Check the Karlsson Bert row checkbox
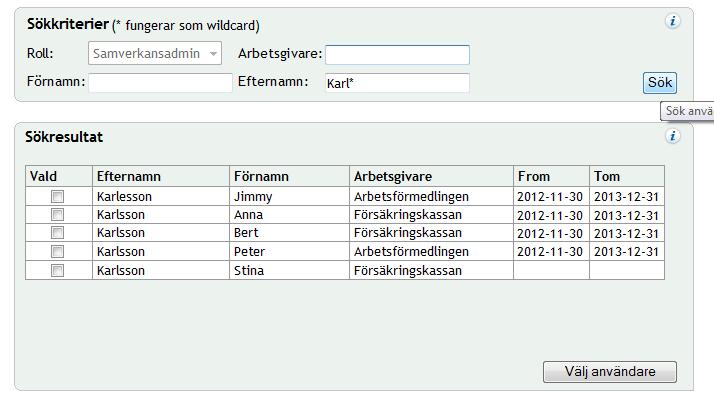Image resolution: width=714 pixels, height=397 pixels. click(57, 233)
